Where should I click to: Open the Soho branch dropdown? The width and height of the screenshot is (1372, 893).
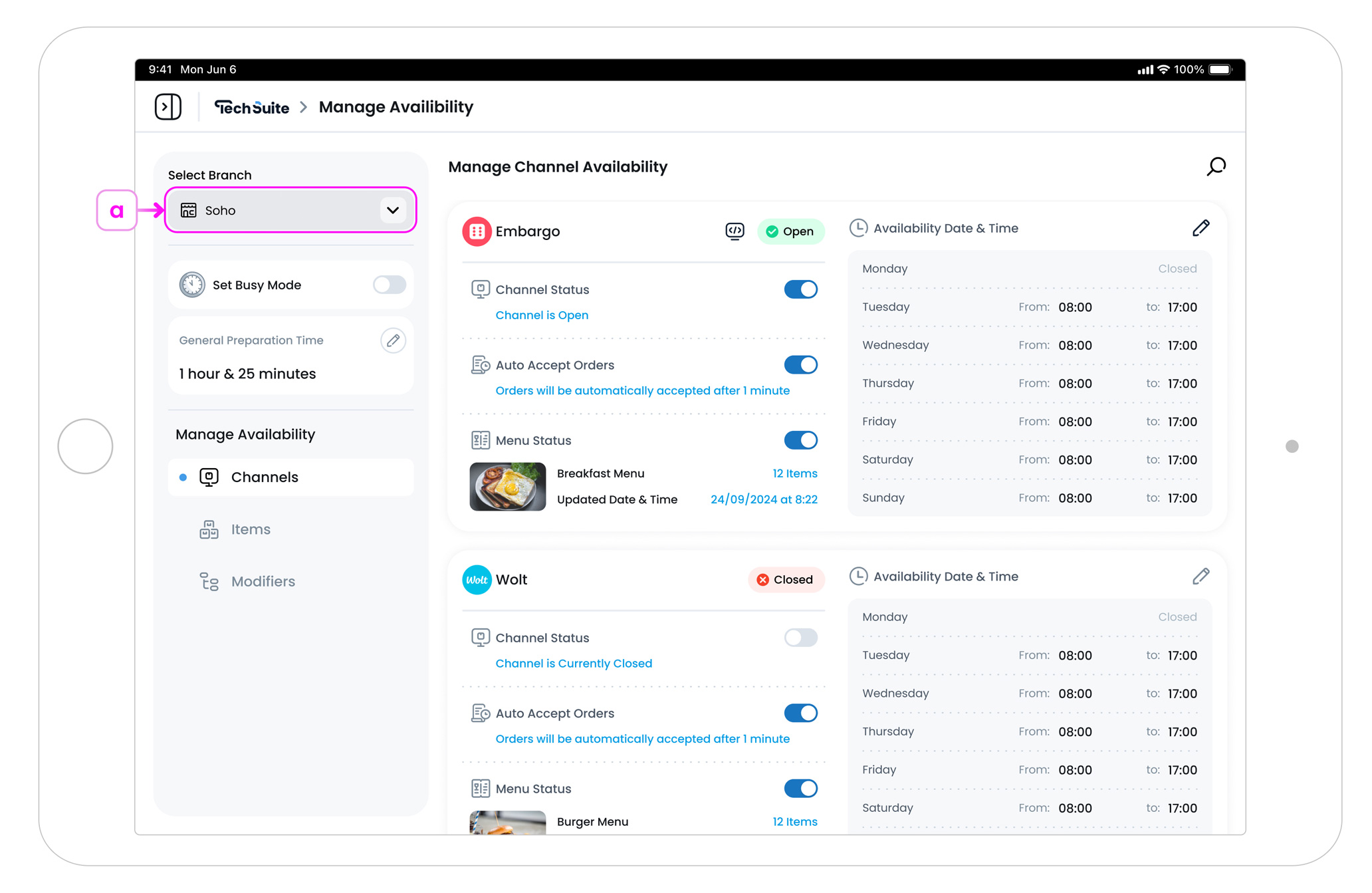279,210
